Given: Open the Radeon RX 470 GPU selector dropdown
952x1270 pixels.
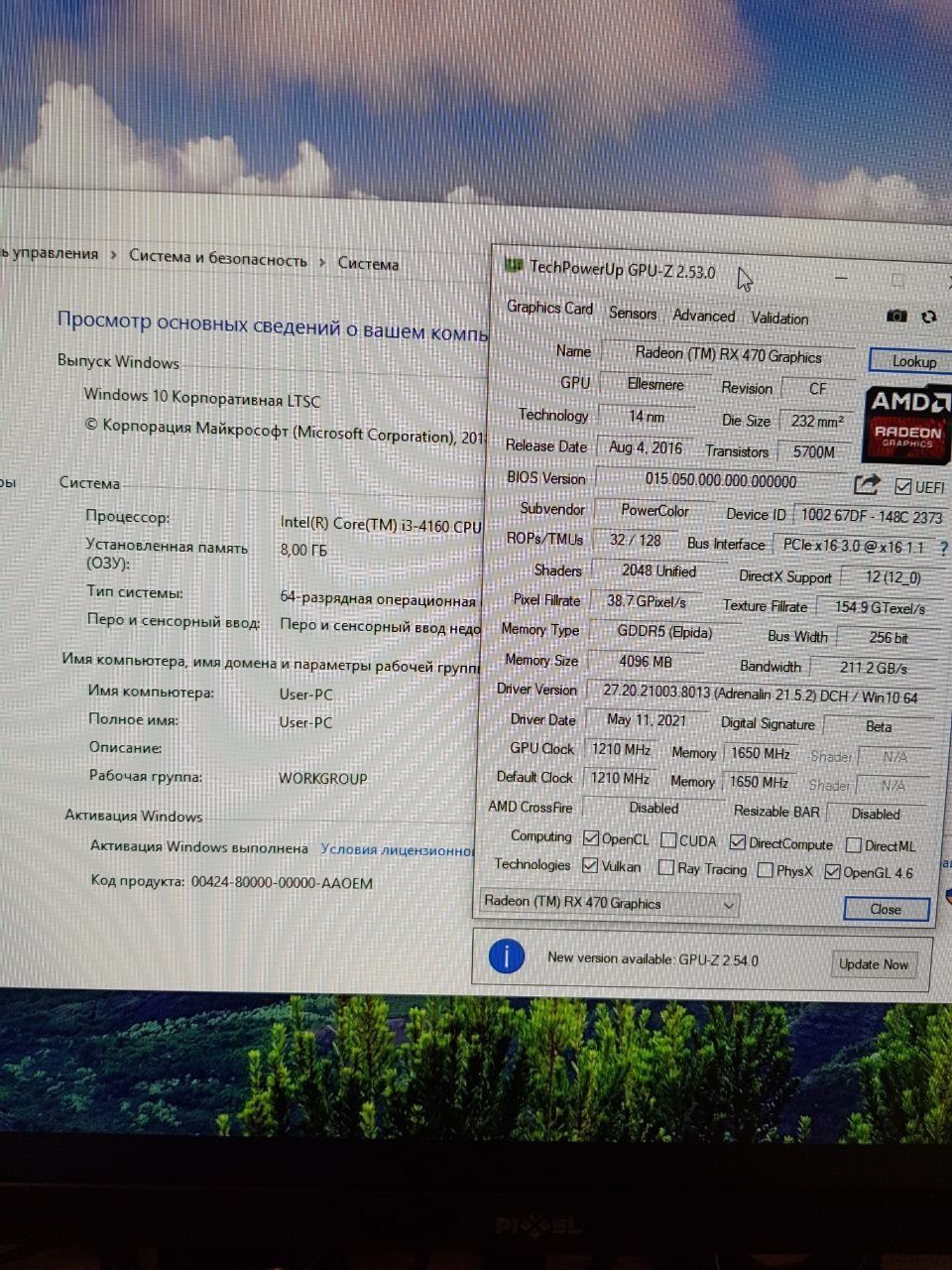Looking at the screenshot, I should (609, 903).
